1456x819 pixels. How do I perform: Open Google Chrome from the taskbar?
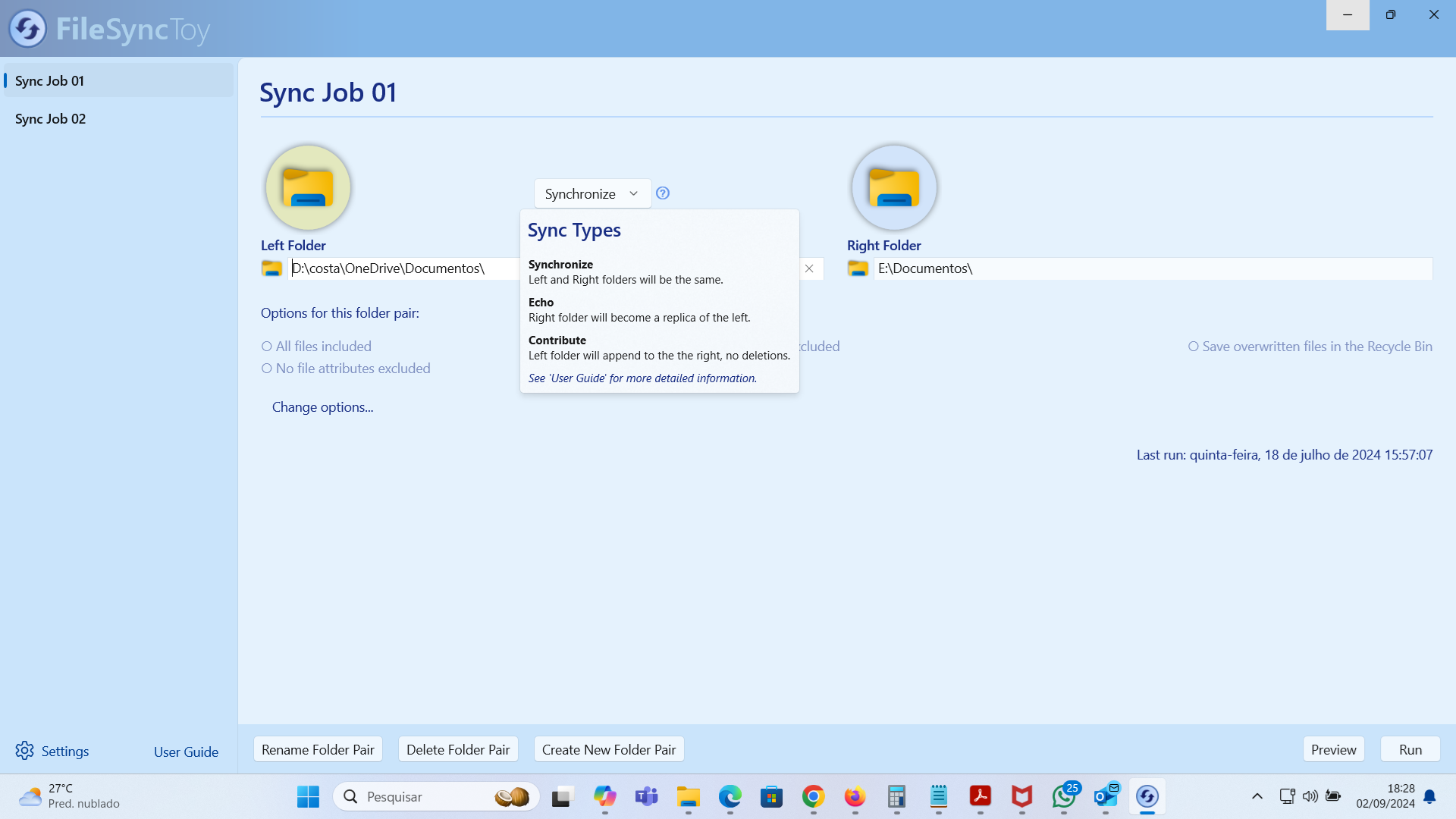click(813, 796)
